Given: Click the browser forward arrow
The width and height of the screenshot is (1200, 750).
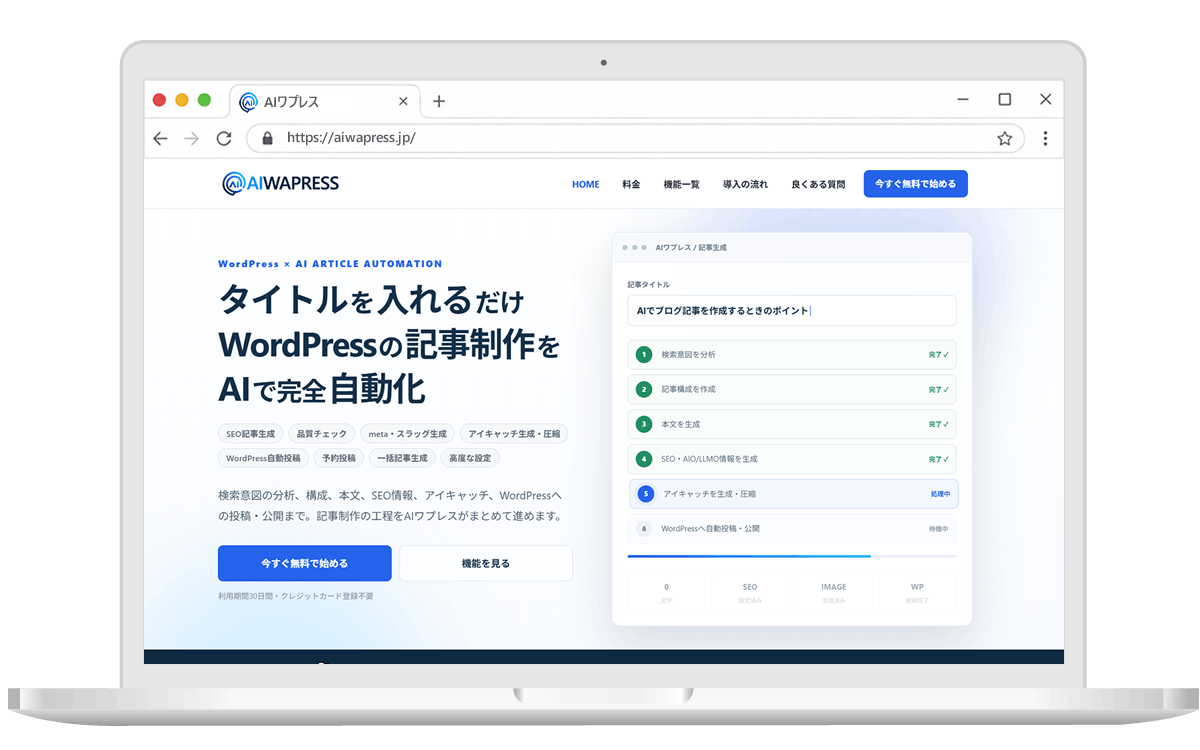Looking at the screenshot, I should (x=192, y=139).
